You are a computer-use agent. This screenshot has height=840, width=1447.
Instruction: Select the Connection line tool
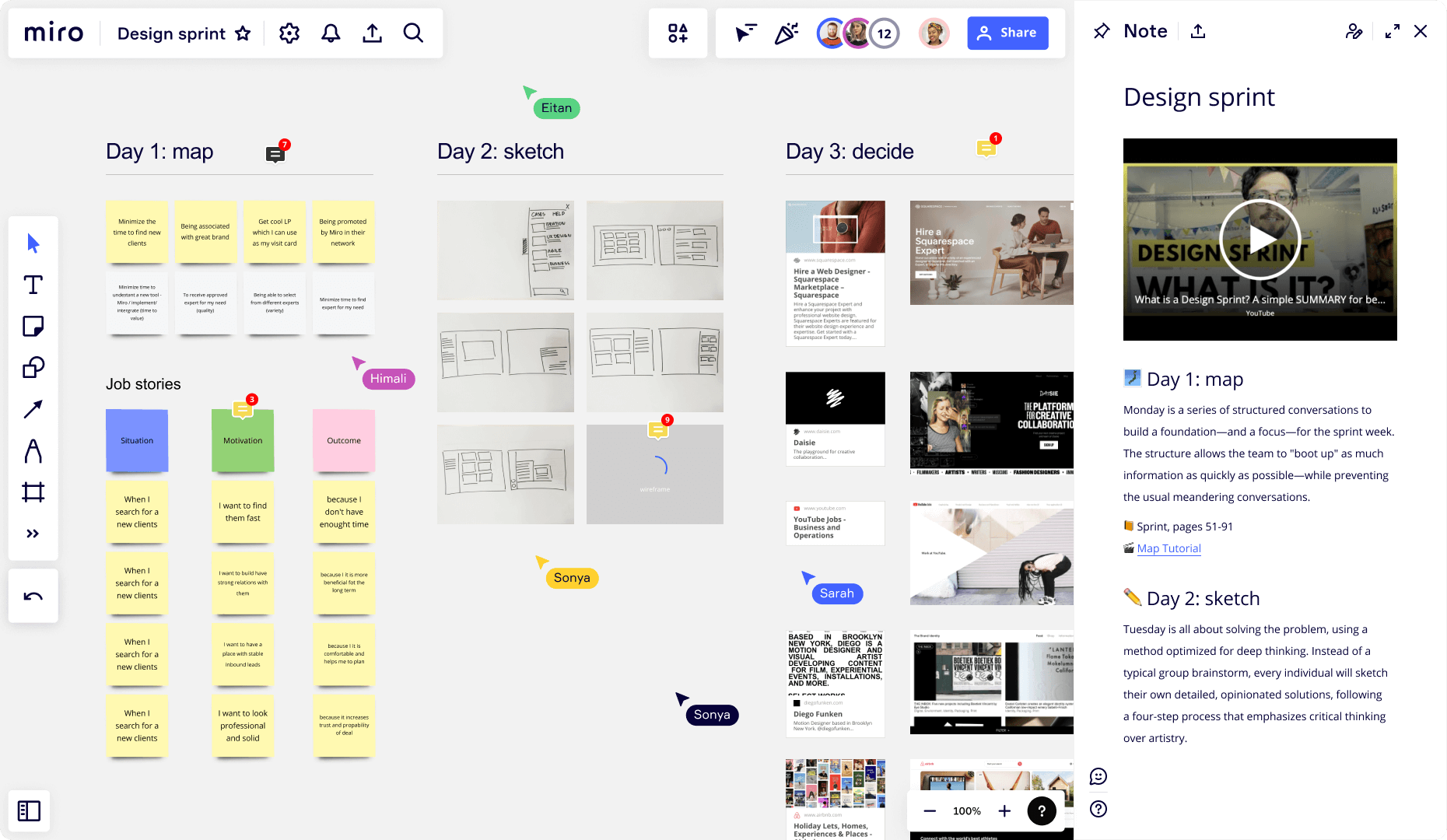[33, 409]
